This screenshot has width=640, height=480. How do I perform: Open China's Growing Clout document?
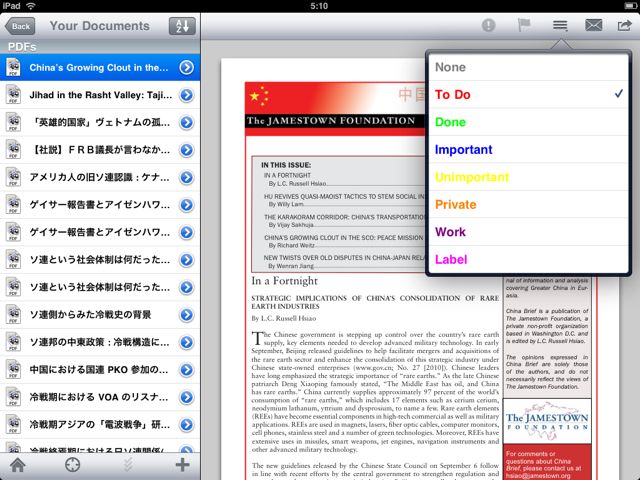click(x=100, y=67)
